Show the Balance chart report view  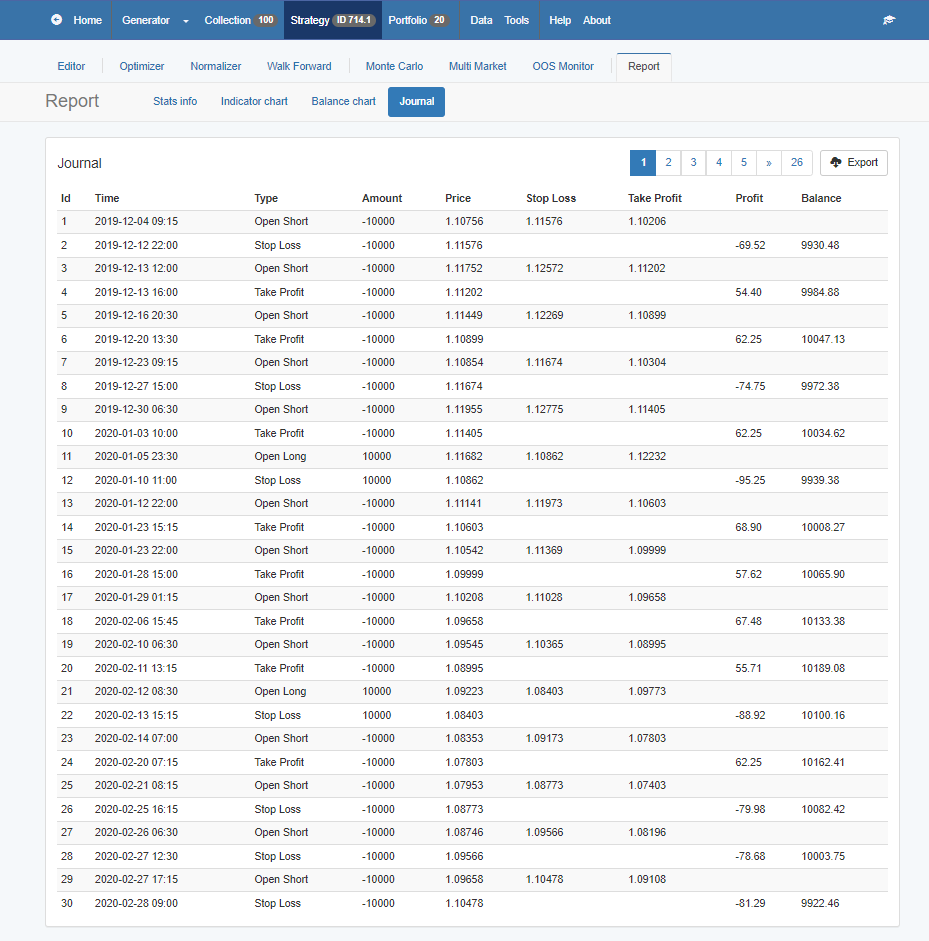coord(343,101)
